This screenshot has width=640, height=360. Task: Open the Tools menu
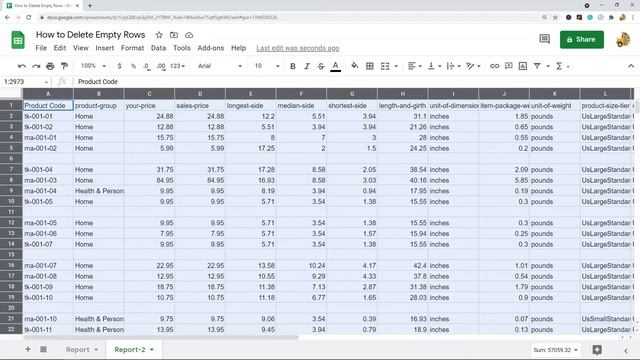182,48
